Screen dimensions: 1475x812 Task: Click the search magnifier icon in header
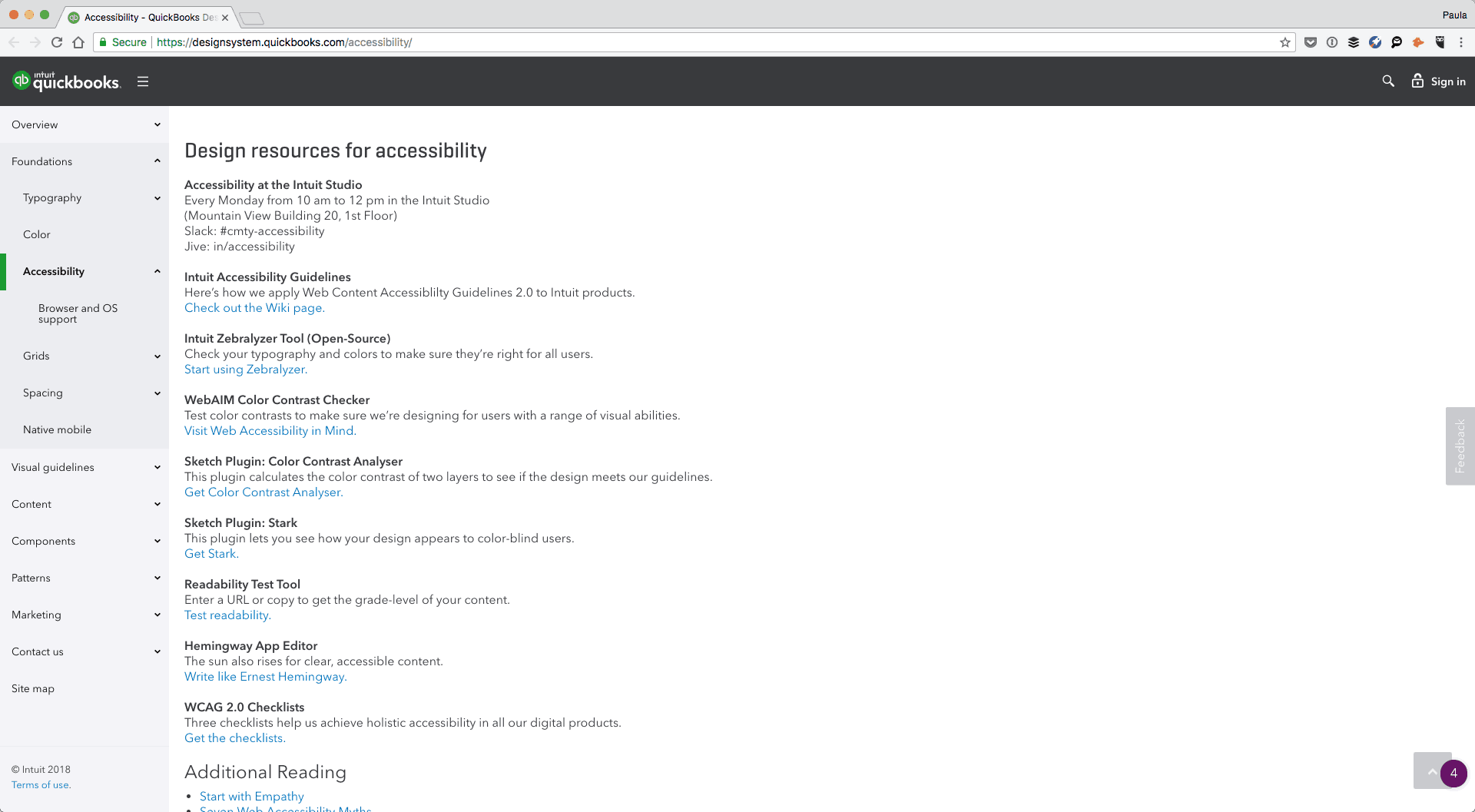coord(1388,81)
